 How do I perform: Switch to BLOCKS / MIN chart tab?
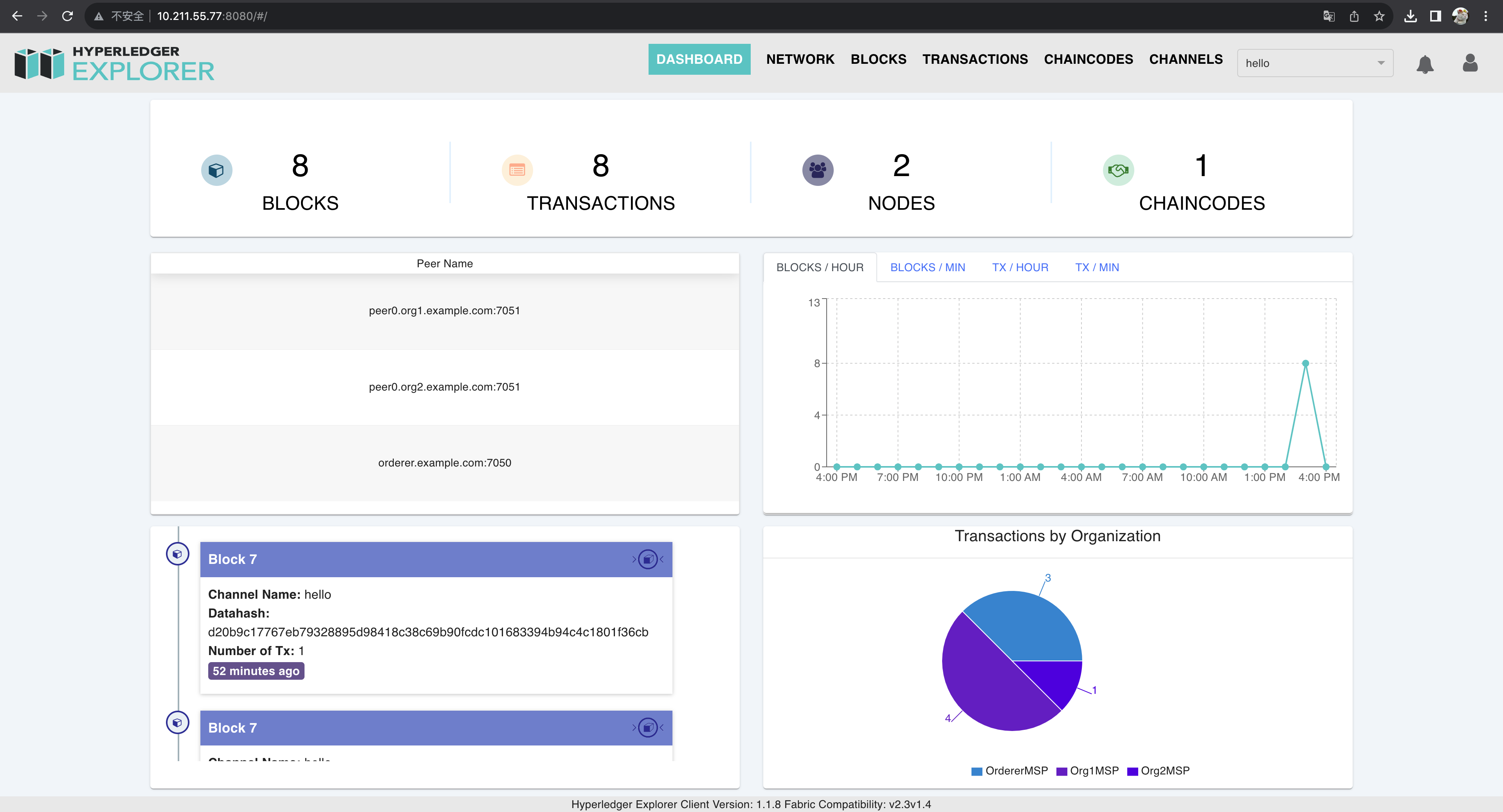pos(927,267)
